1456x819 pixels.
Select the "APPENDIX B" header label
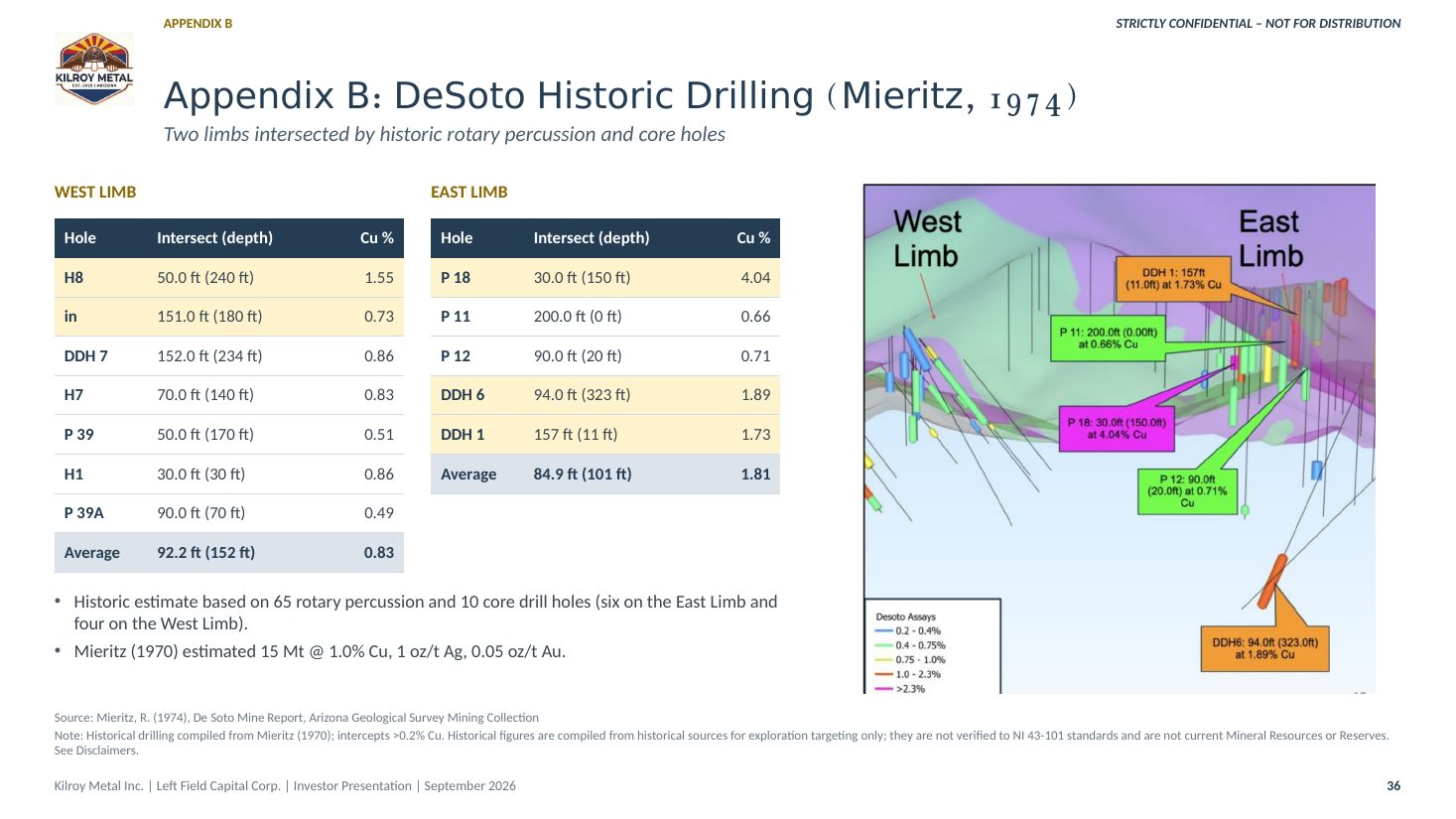[x=198, y=24]
